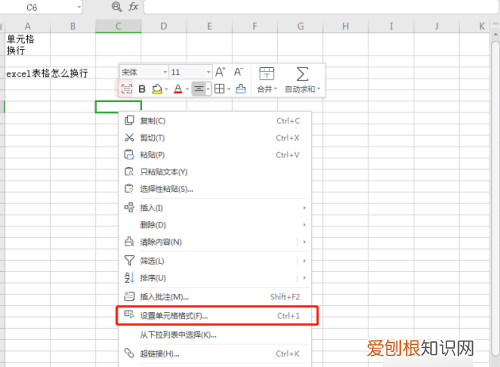This screenshot has height=367, width=500.
Task: Select column G header
Action: click(300, 26)
